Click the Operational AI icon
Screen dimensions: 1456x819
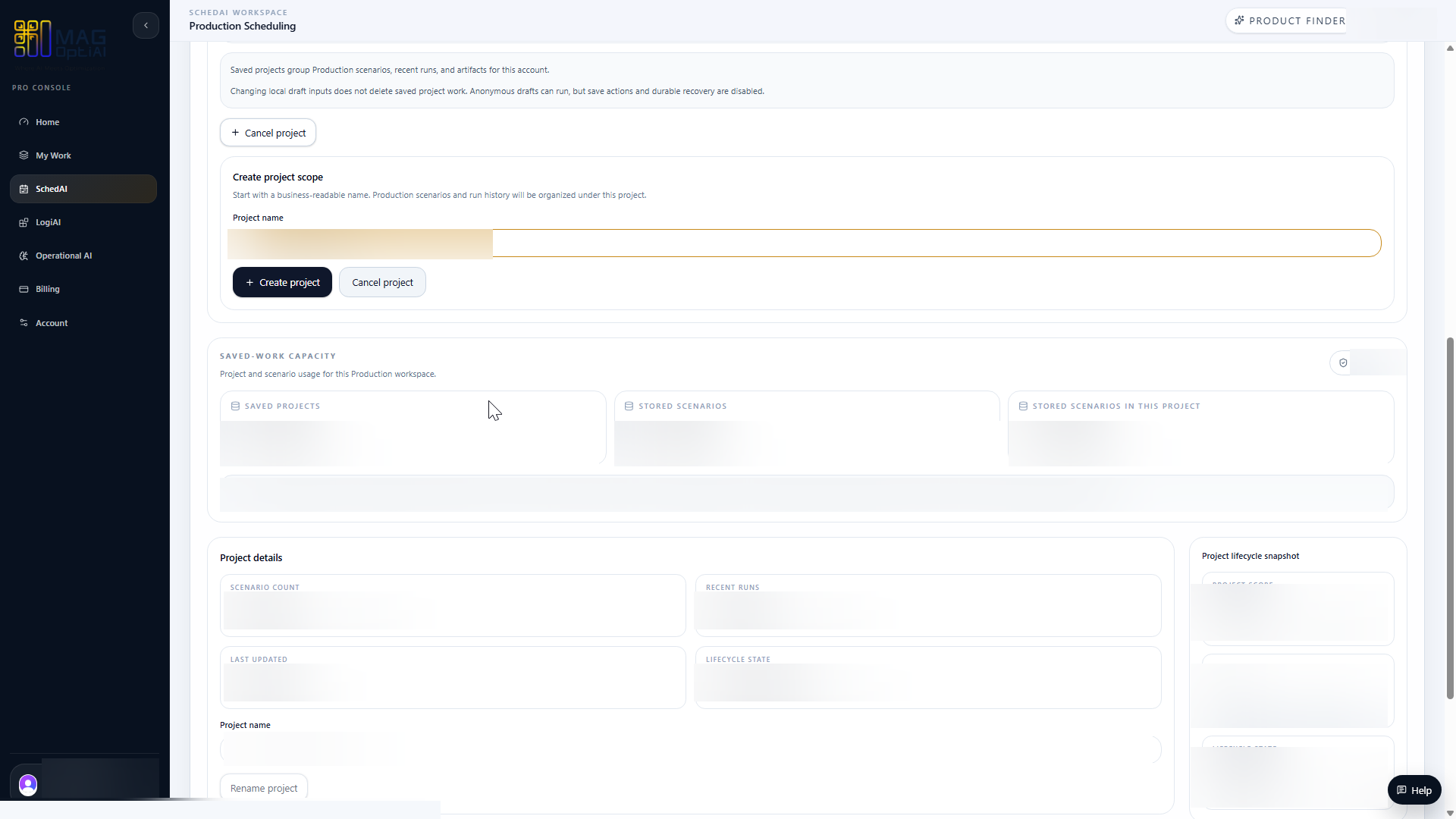24,256
